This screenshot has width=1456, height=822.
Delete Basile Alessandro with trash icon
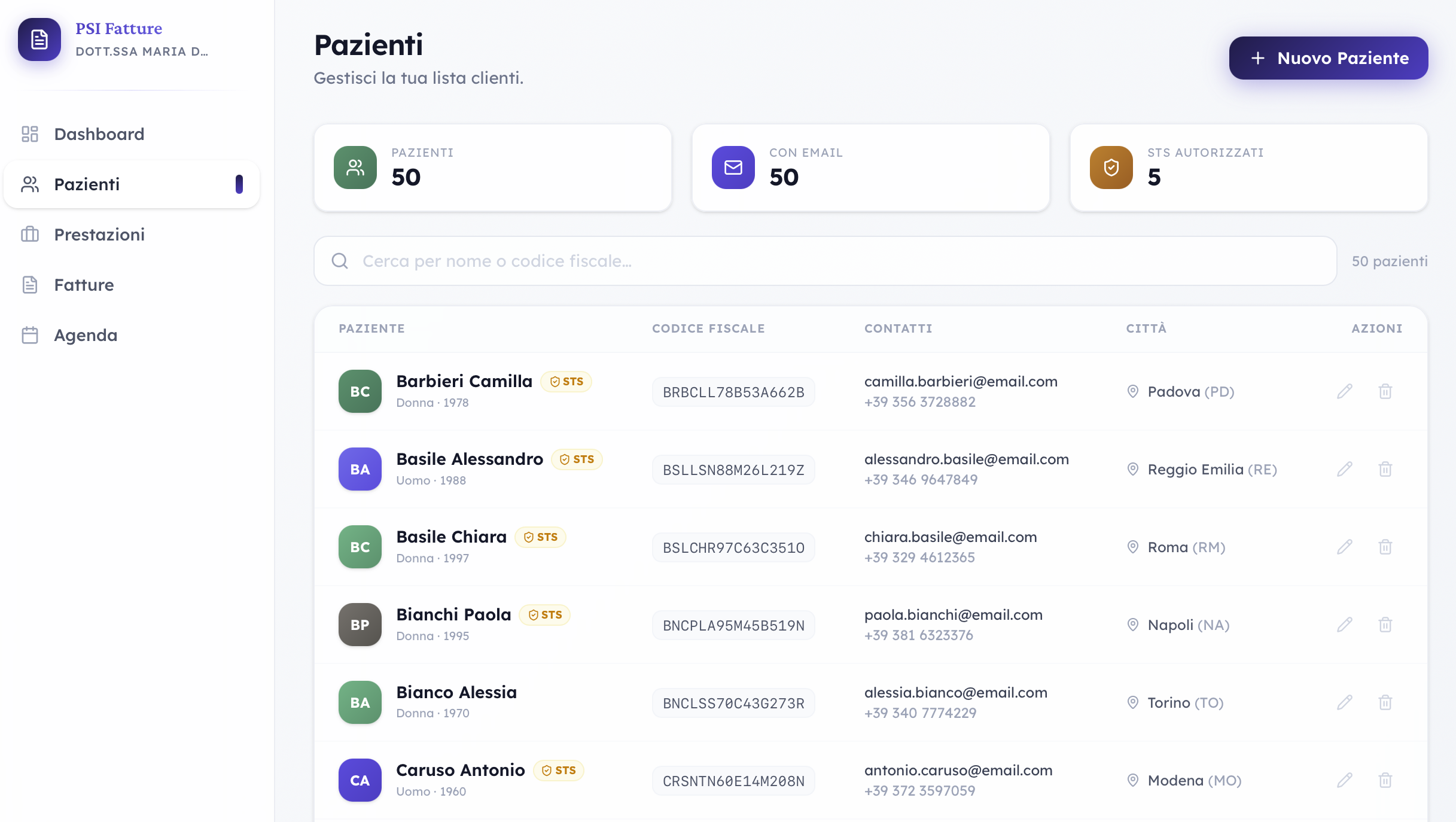[1385, 469]
